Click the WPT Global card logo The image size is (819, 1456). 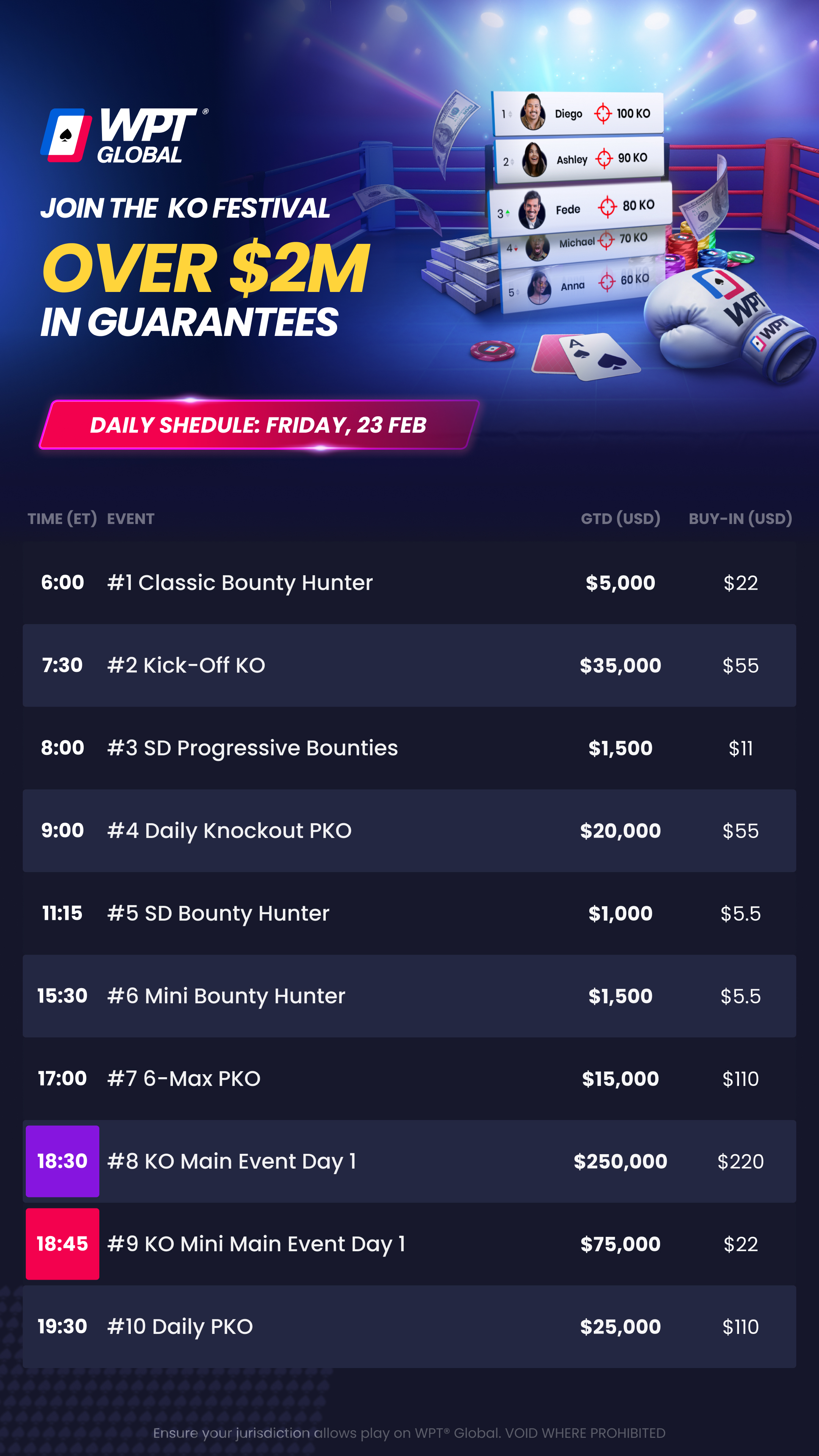click(x=66, y=135)
